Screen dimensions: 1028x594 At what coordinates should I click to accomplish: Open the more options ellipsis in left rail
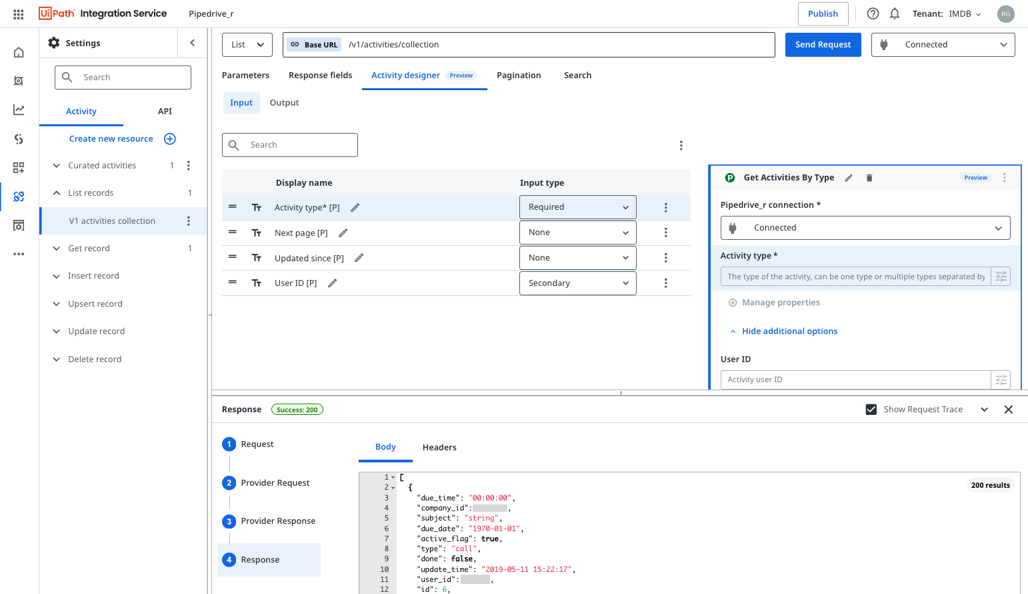point(18,254)
